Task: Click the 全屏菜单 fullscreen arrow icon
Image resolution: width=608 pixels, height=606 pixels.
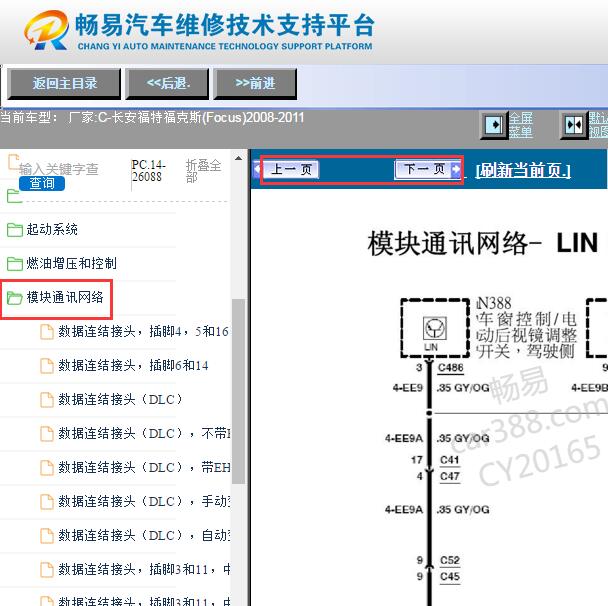Action: click(494, 125)
